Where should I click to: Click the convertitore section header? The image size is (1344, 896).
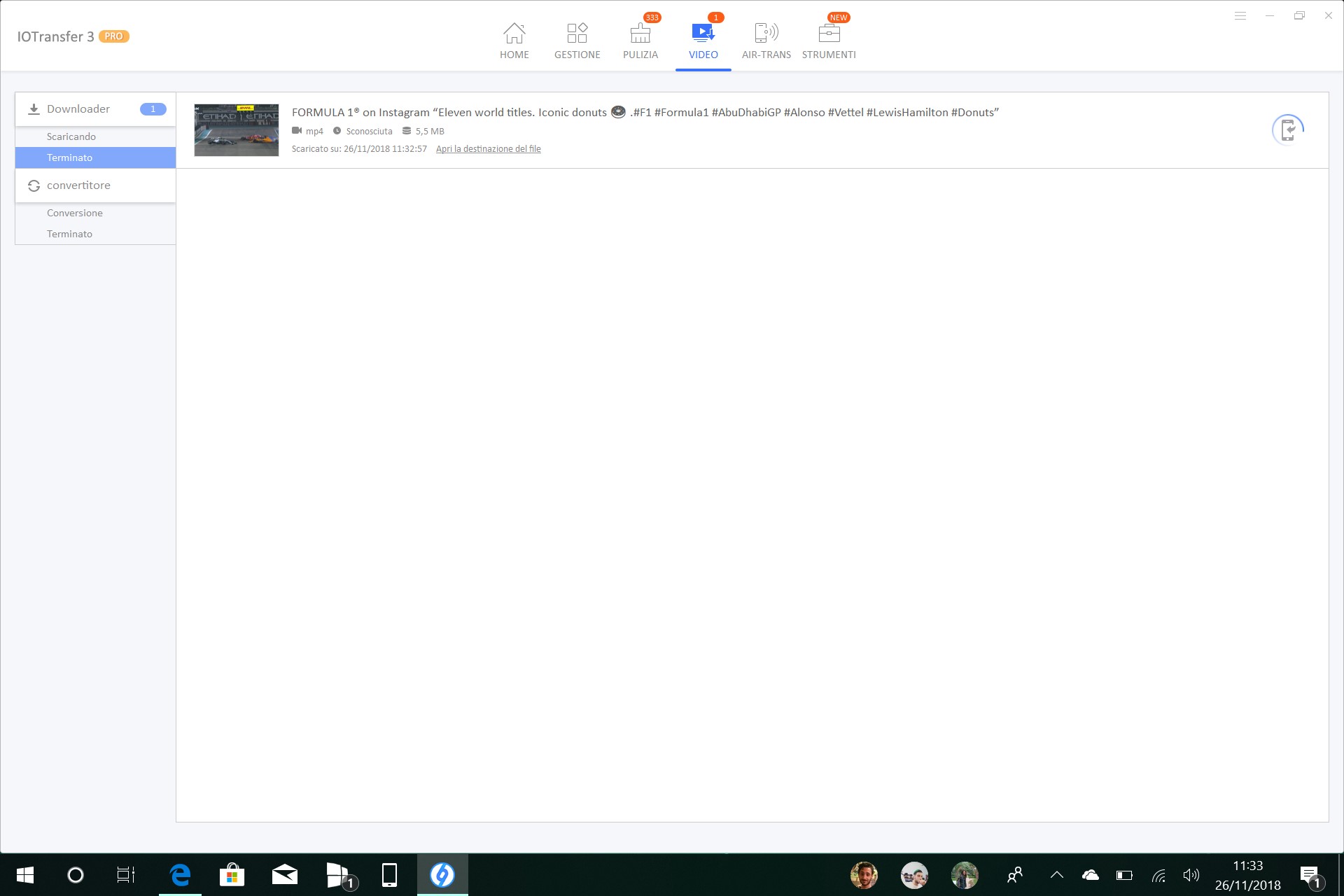(95, 185)
